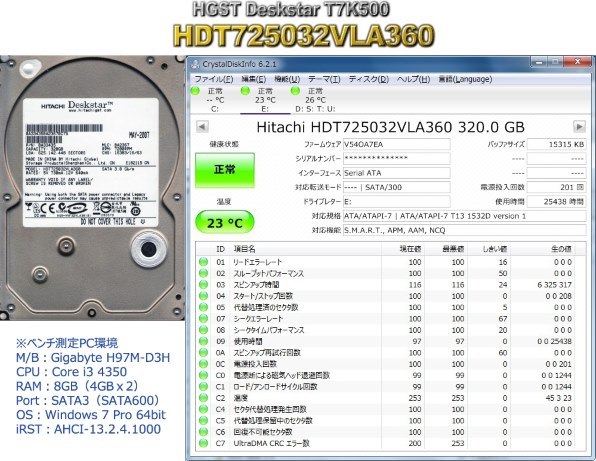Minimize the CrystalDiskInfo window
Screen dimensions: 596x461
[540, 61]
